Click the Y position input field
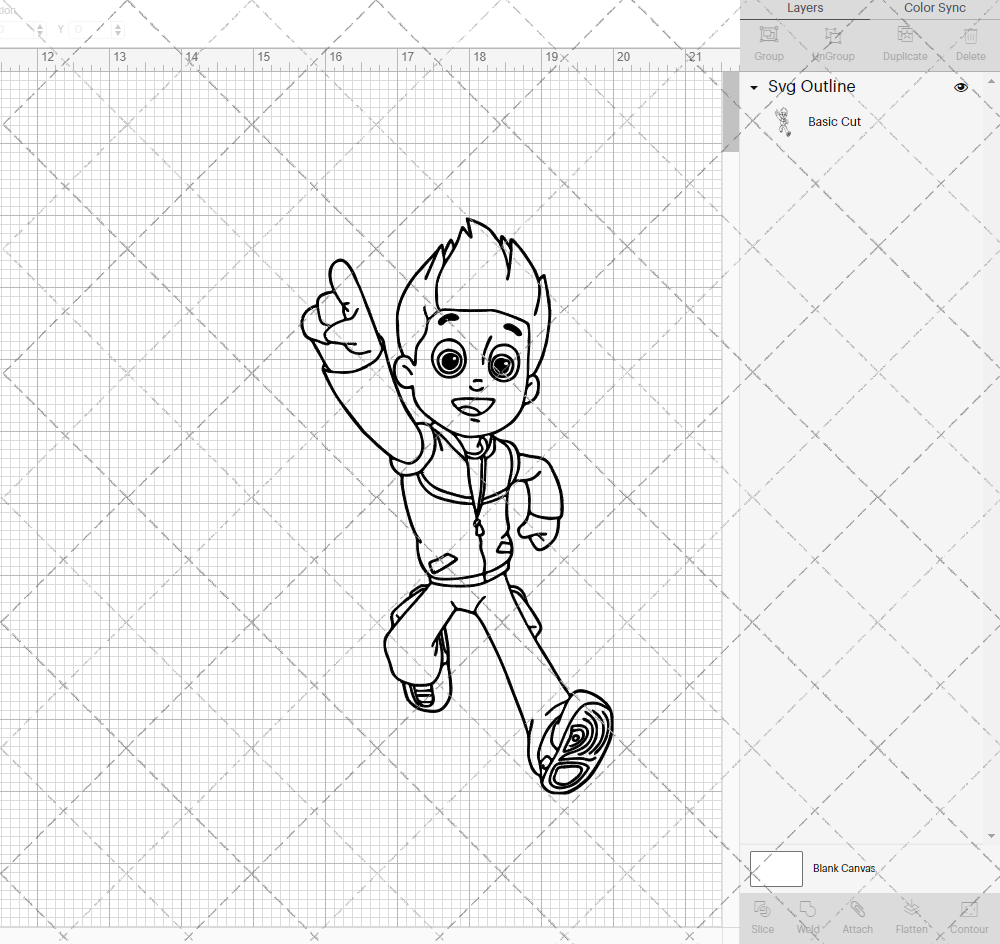Viewport: 1000px width, 944px height. 90,29
